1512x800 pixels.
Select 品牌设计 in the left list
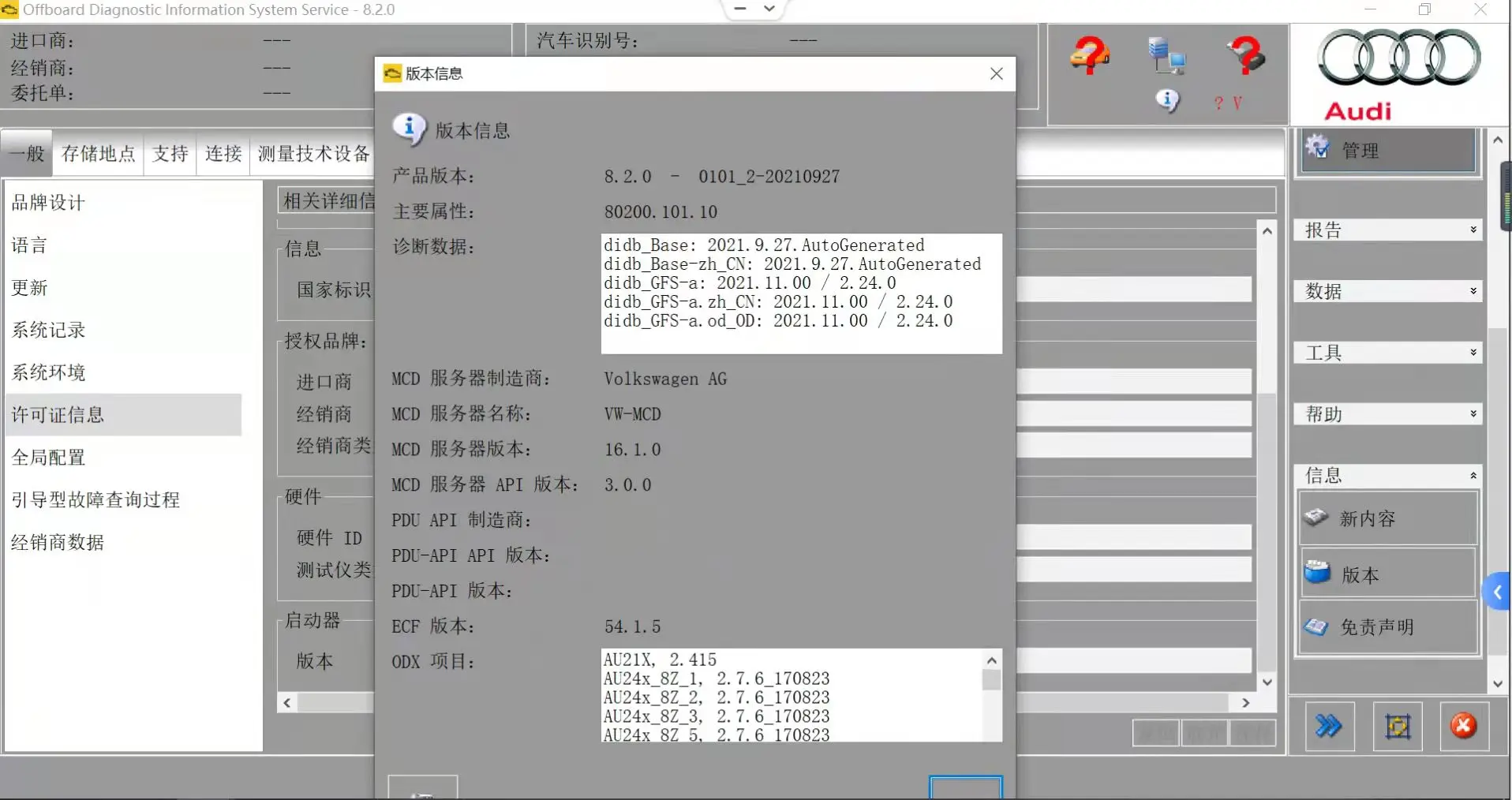click(x=123, y=203)
